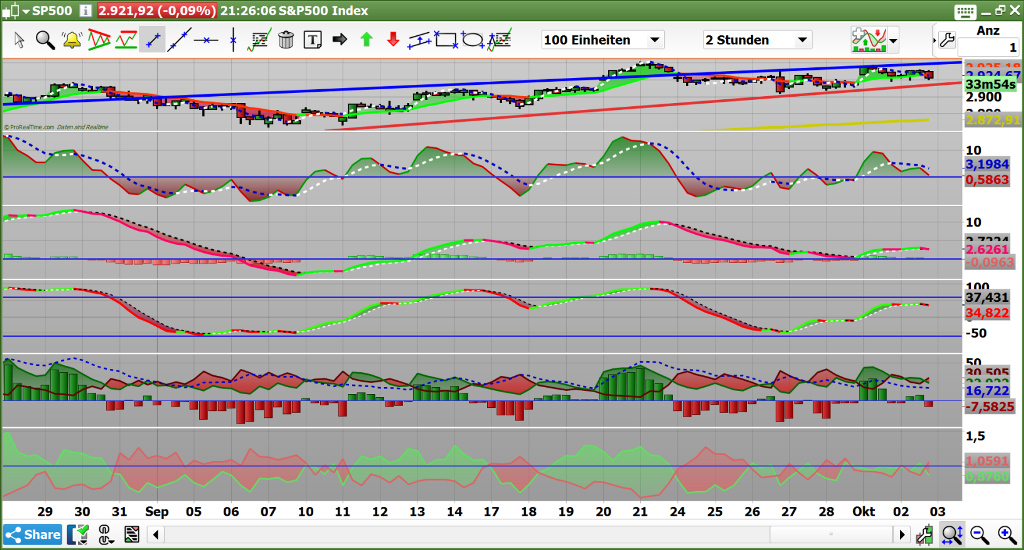Click the checklist icon beside Share
The height and width of the screenshot is (550, 1024).
tap(78, 534)
